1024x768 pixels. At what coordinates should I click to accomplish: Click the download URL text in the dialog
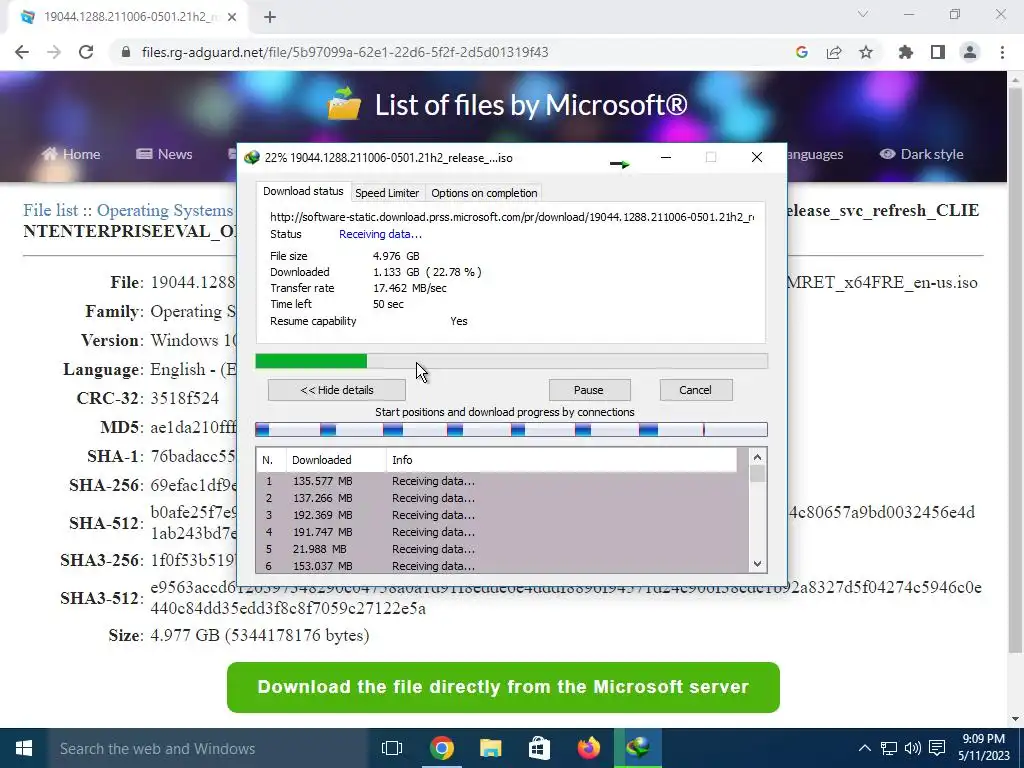coord(512,217)
